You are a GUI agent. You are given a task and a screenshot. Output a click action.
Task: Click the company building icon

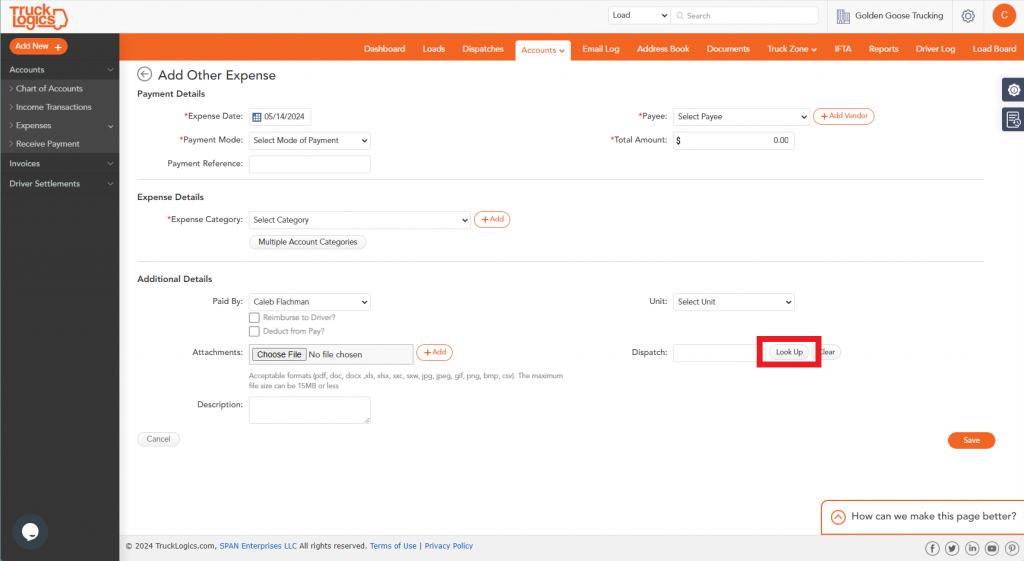coord(843,16)
